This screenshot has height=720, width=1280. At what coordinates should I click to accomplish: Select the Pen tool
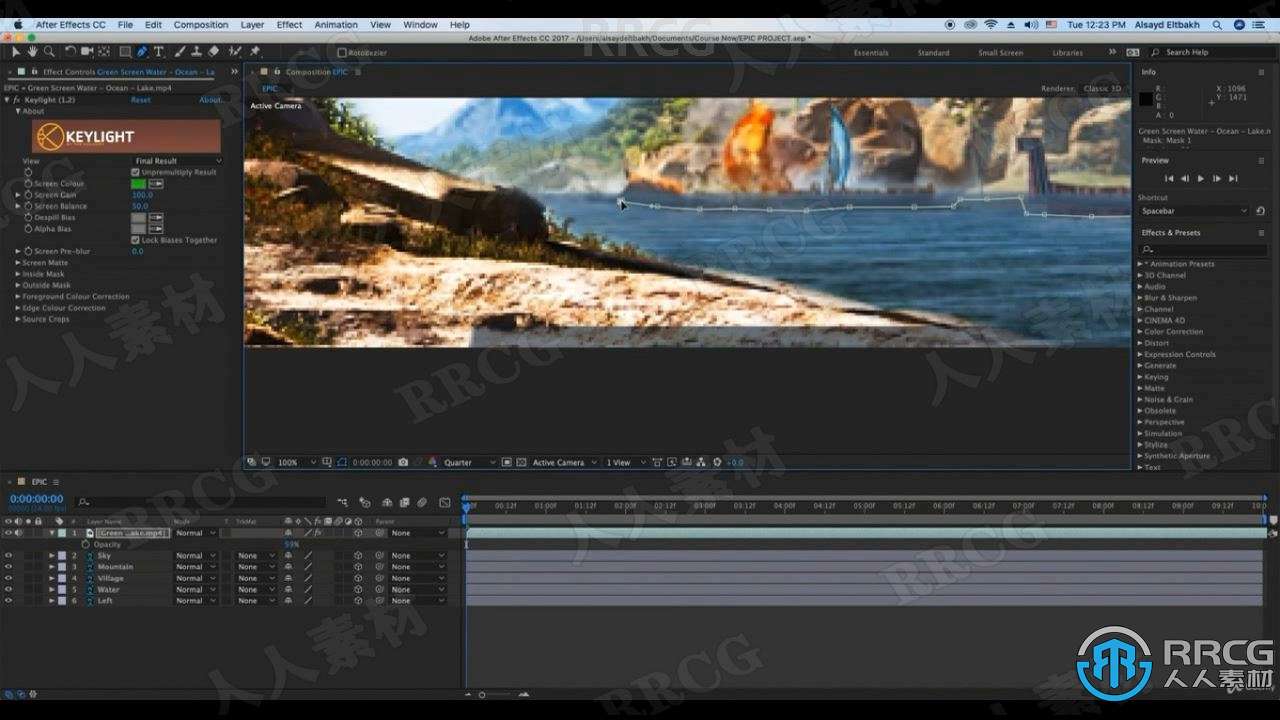142,51
